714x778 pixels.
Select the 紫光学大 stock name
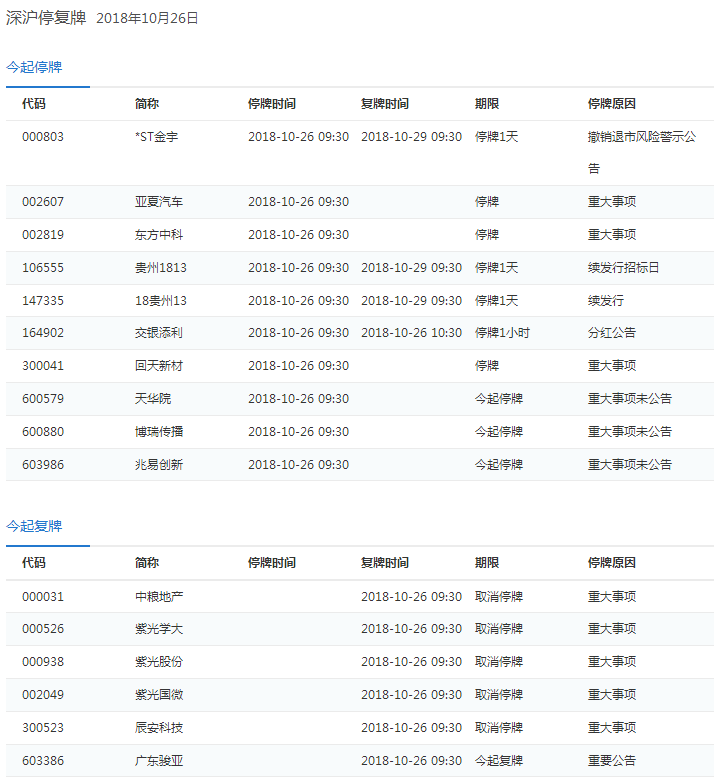(159, 629)
